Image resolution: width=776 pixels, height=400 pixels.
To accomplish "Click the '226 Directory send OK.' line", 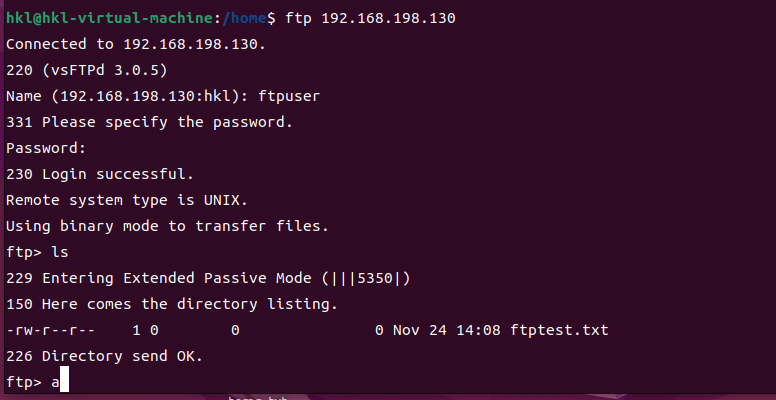I will pos(106,356).
